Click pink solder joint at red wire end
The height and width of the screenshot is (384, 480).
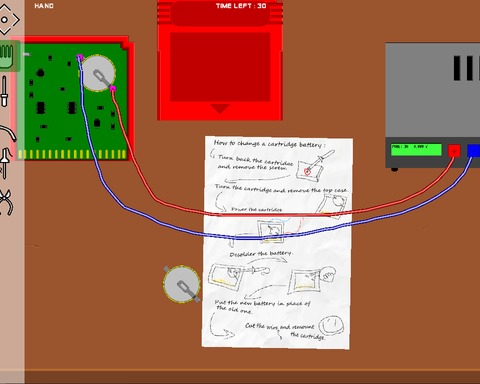(113, 88)
